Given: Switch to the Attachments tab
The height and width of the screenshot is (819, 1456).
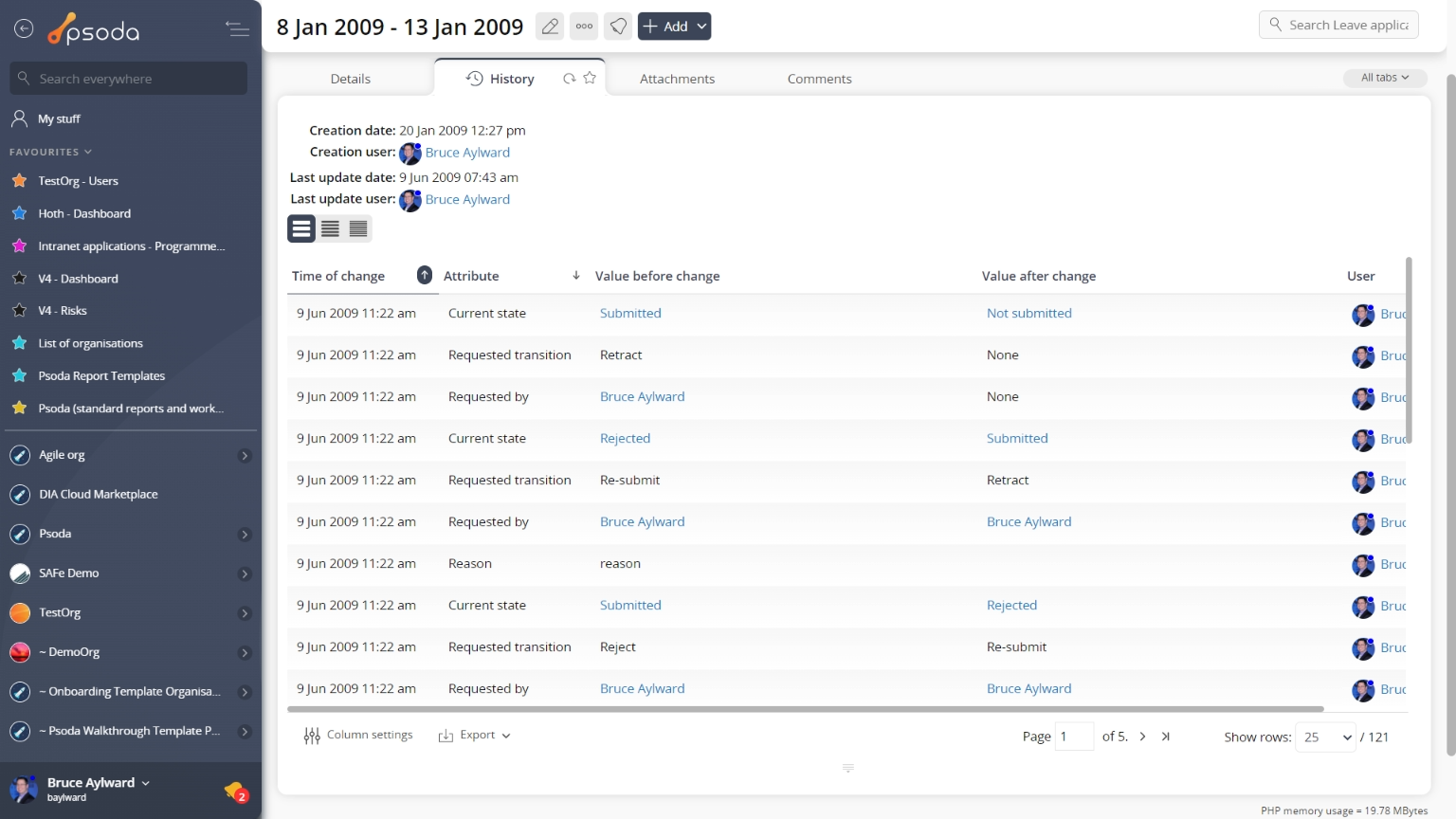Looking at the screenshot, I should tap(677, 79).
